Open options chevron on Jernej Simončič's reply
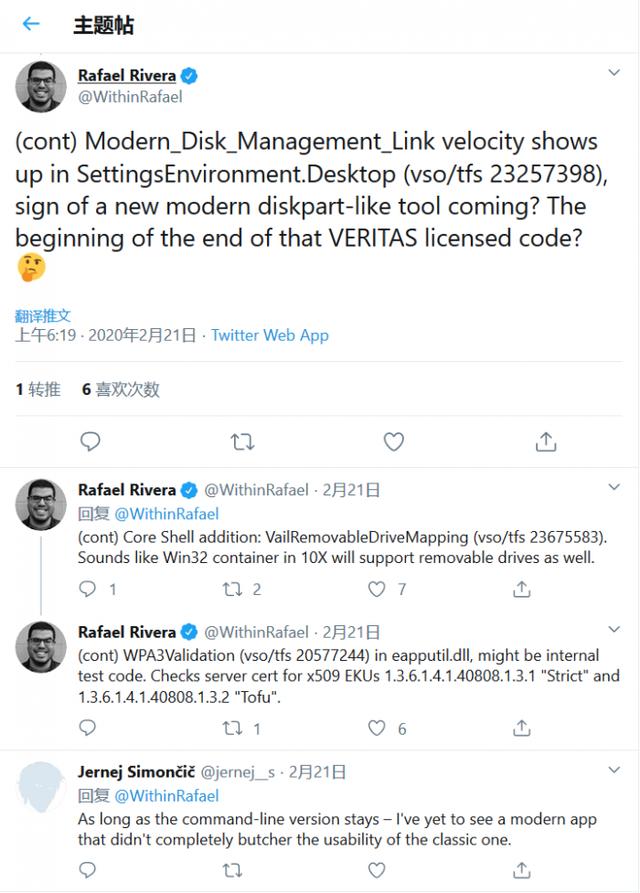640x893 pixels. click(x=614, y=770)
